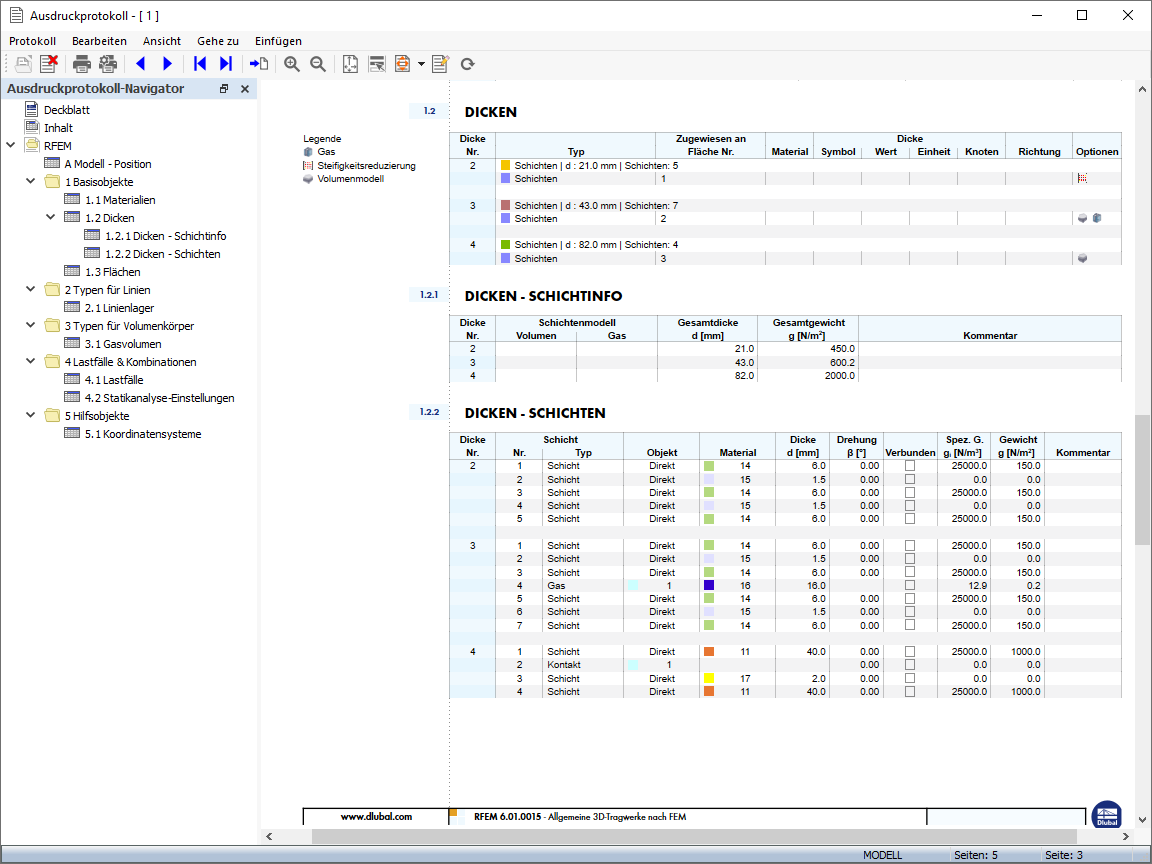Click the Gas legend icon
Image resolution: width=1152 pixels, height=864 pixels.
(x=308, y=151)
